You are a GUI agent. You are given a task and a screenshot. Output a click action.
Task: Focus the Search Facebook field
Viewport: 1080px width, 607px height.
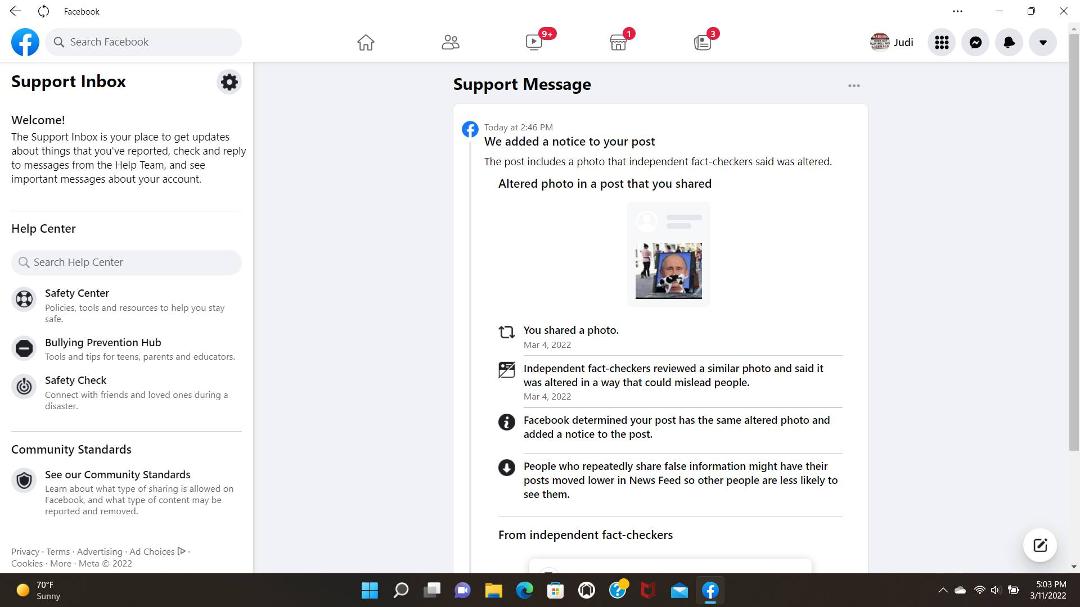click(144, 42)
